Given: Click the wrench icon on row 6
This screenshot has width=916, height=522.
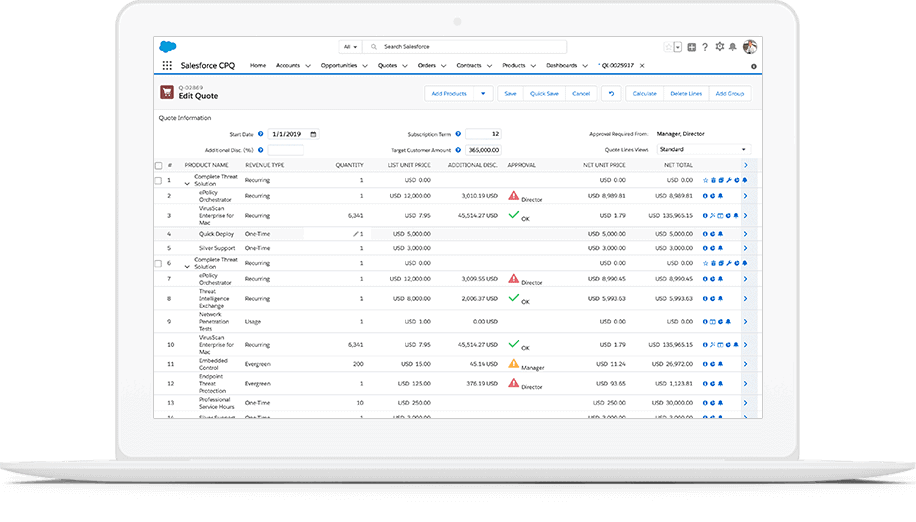Looking at the screenshot, I should click(728, 263).
